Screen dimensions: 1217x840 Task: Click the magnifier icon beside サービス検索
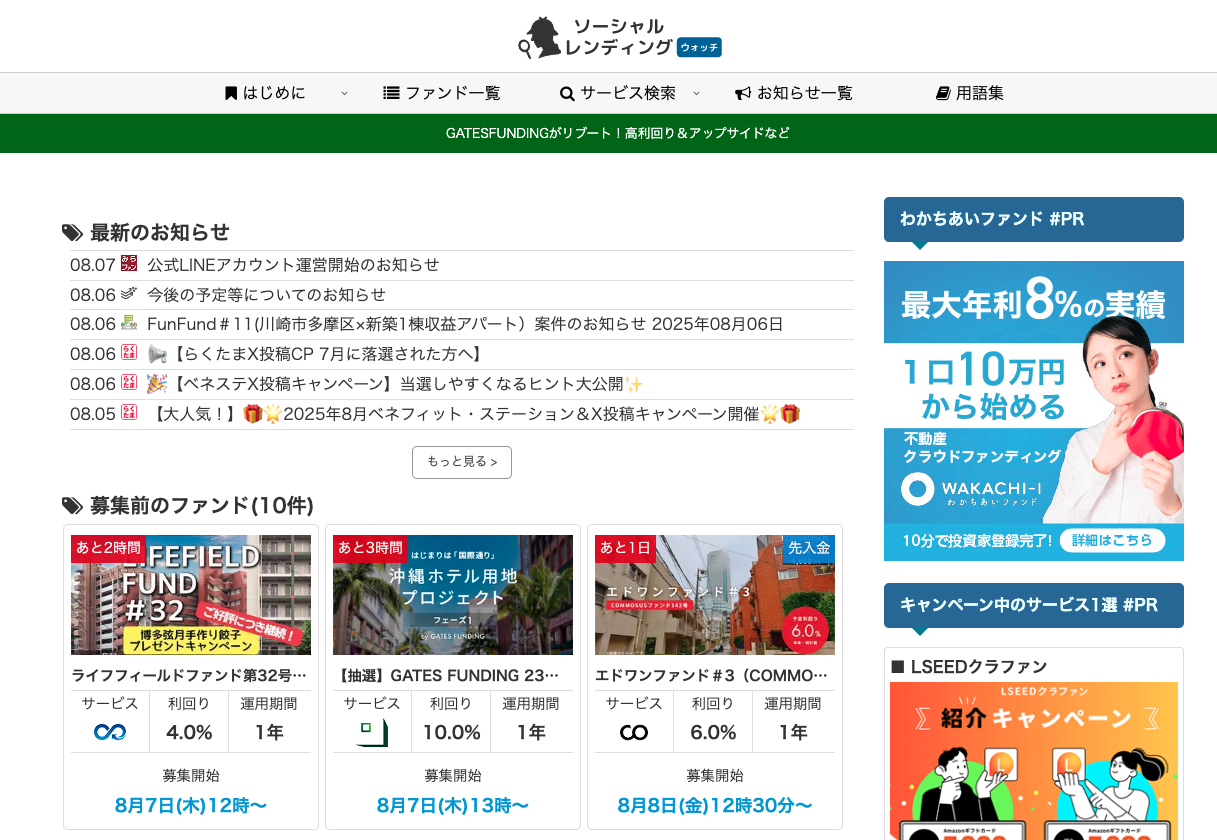(x=567, y=93)
